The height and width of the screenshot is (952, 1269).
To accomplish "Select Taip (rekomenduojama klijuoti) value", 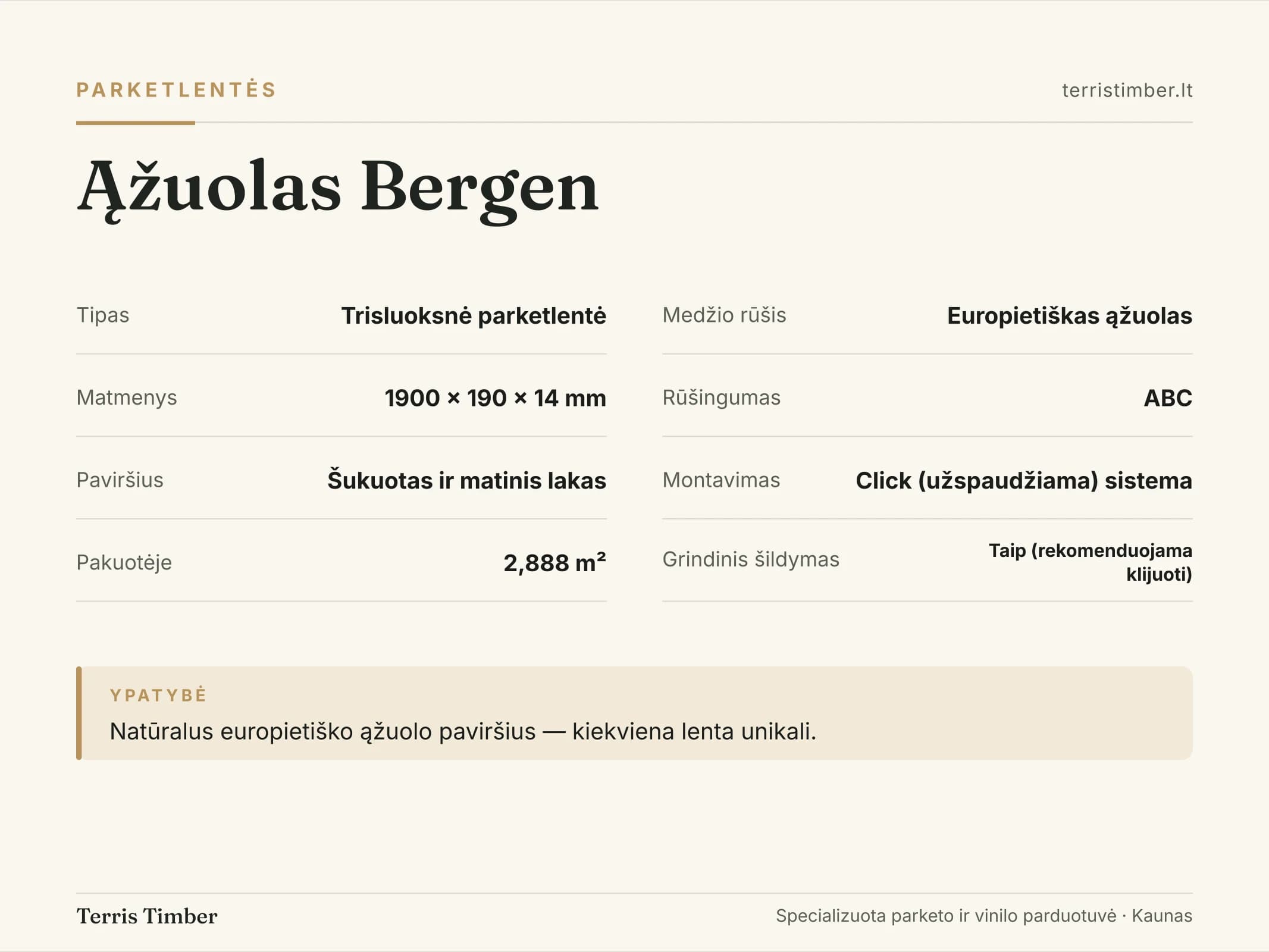I will pyautogui.click(x=1091, y=562).
